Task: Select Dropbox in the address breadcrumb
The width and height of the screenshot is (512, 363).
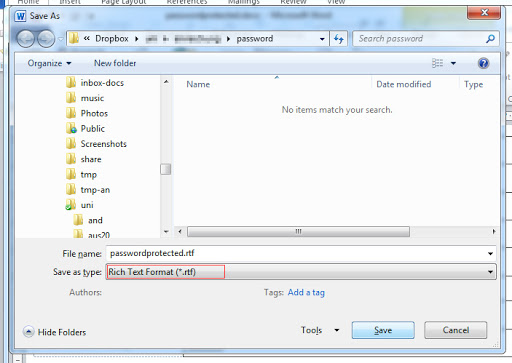Action: 112,39
